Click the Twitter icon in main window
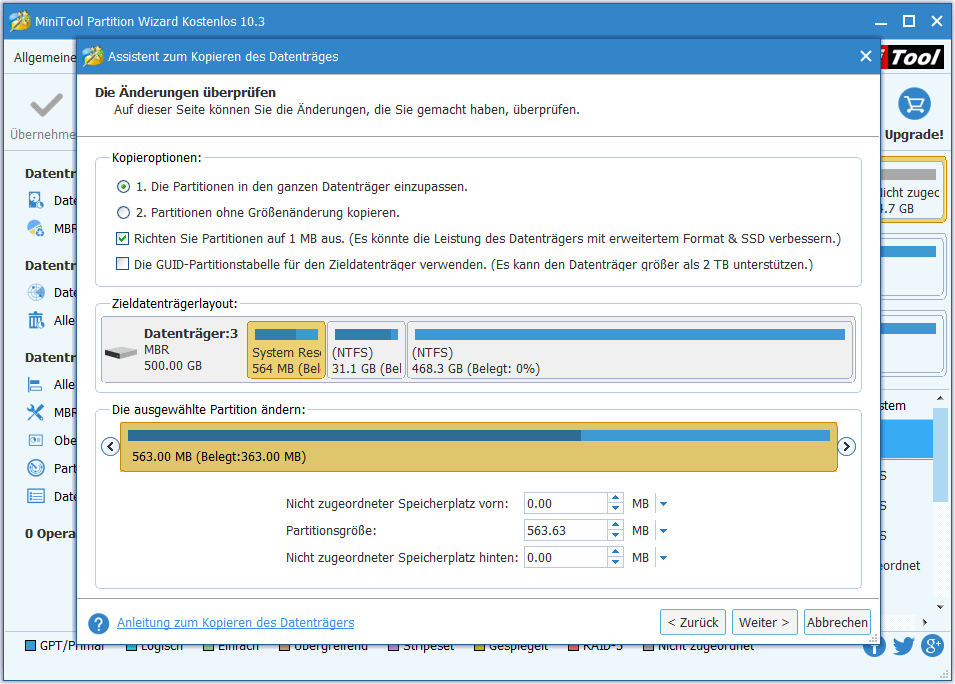Screen dimensions: 955x684 coord(904,646)
